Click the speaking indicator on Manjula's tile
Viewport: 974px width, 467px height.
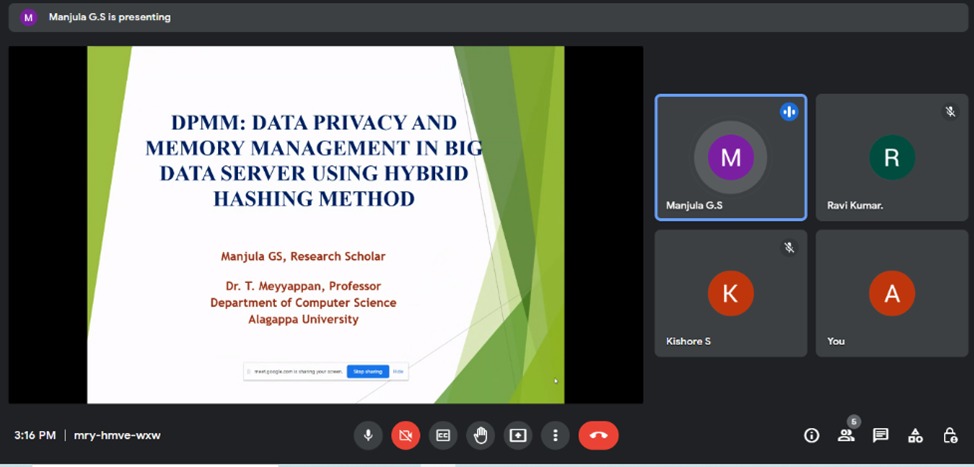pos(789,112)
